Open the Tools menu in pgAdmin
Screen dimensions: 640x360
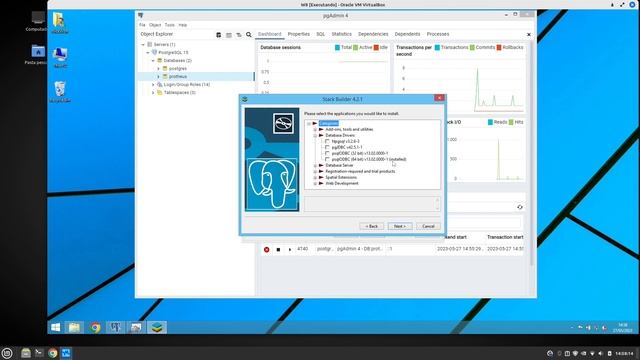click(170, 25)
